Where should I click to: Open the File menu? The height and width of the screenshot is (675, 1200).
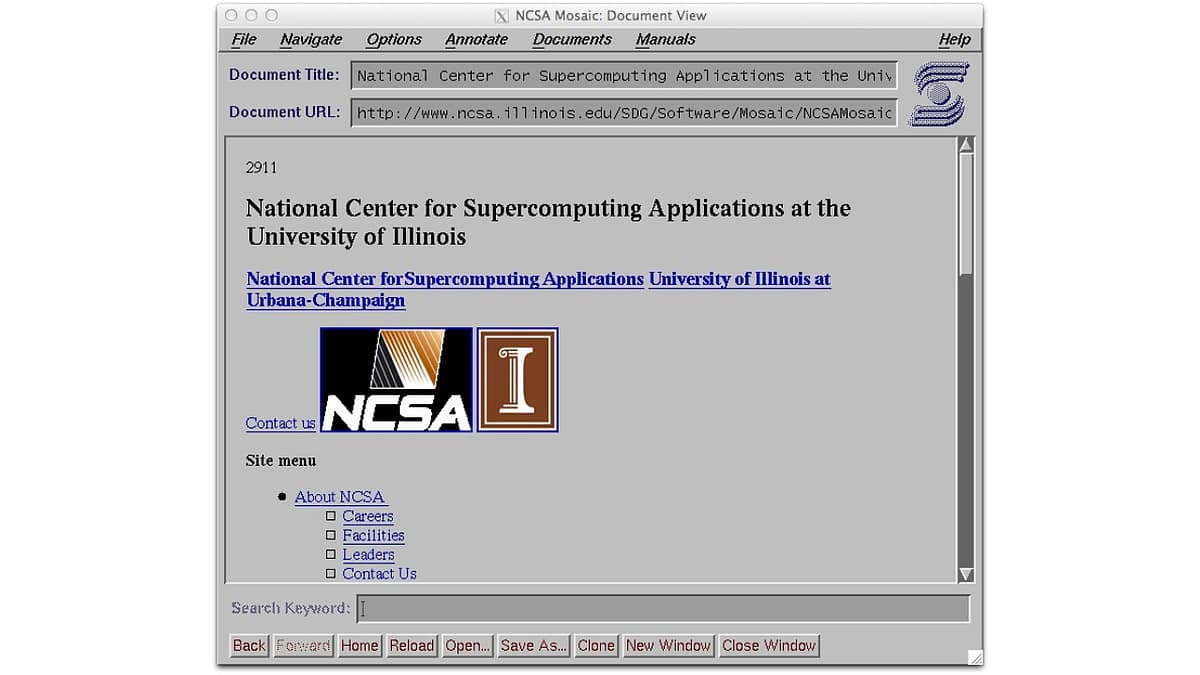243,39
